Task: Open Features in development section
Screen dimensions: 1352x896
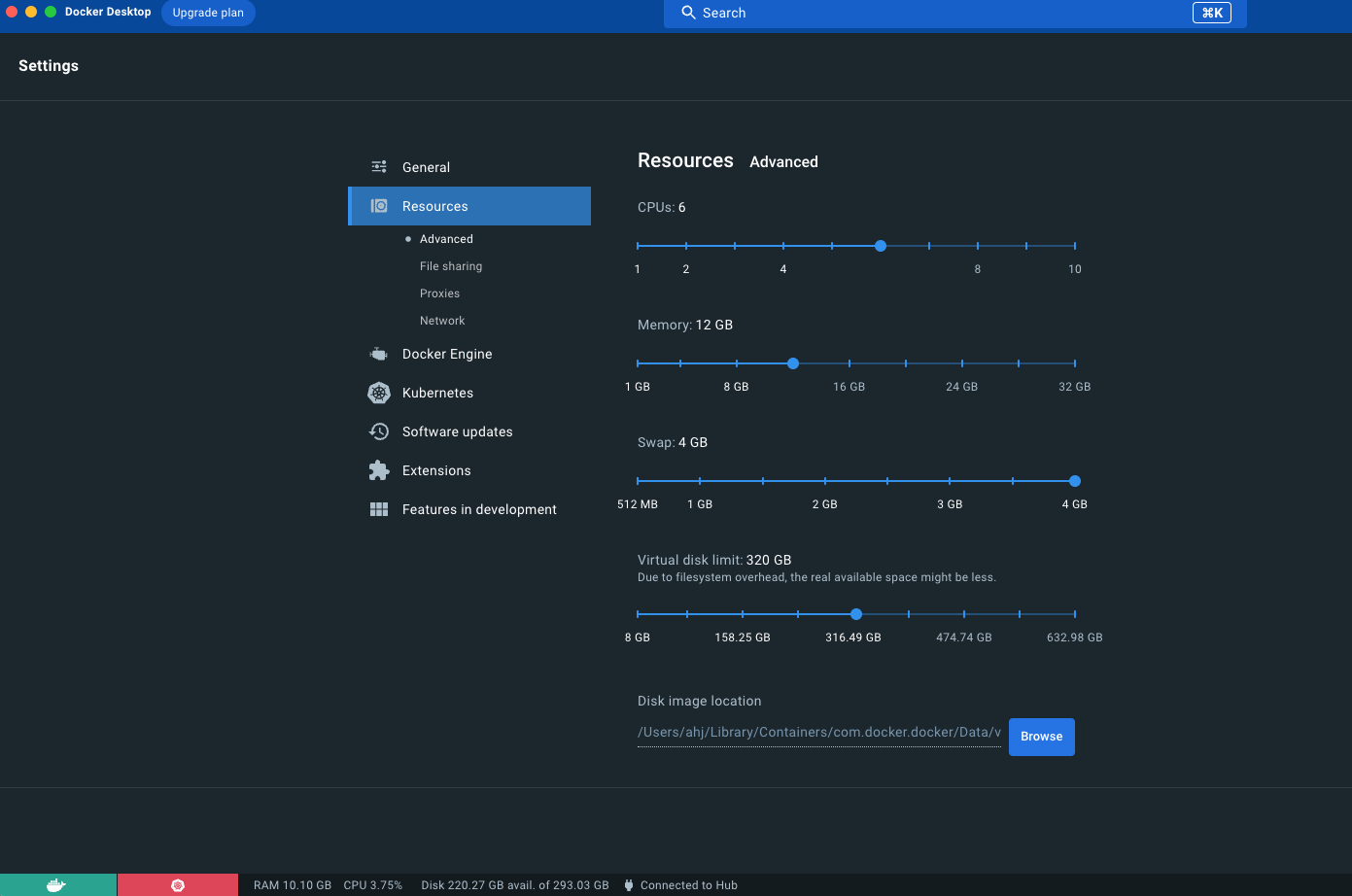Action: coord(469,509)
